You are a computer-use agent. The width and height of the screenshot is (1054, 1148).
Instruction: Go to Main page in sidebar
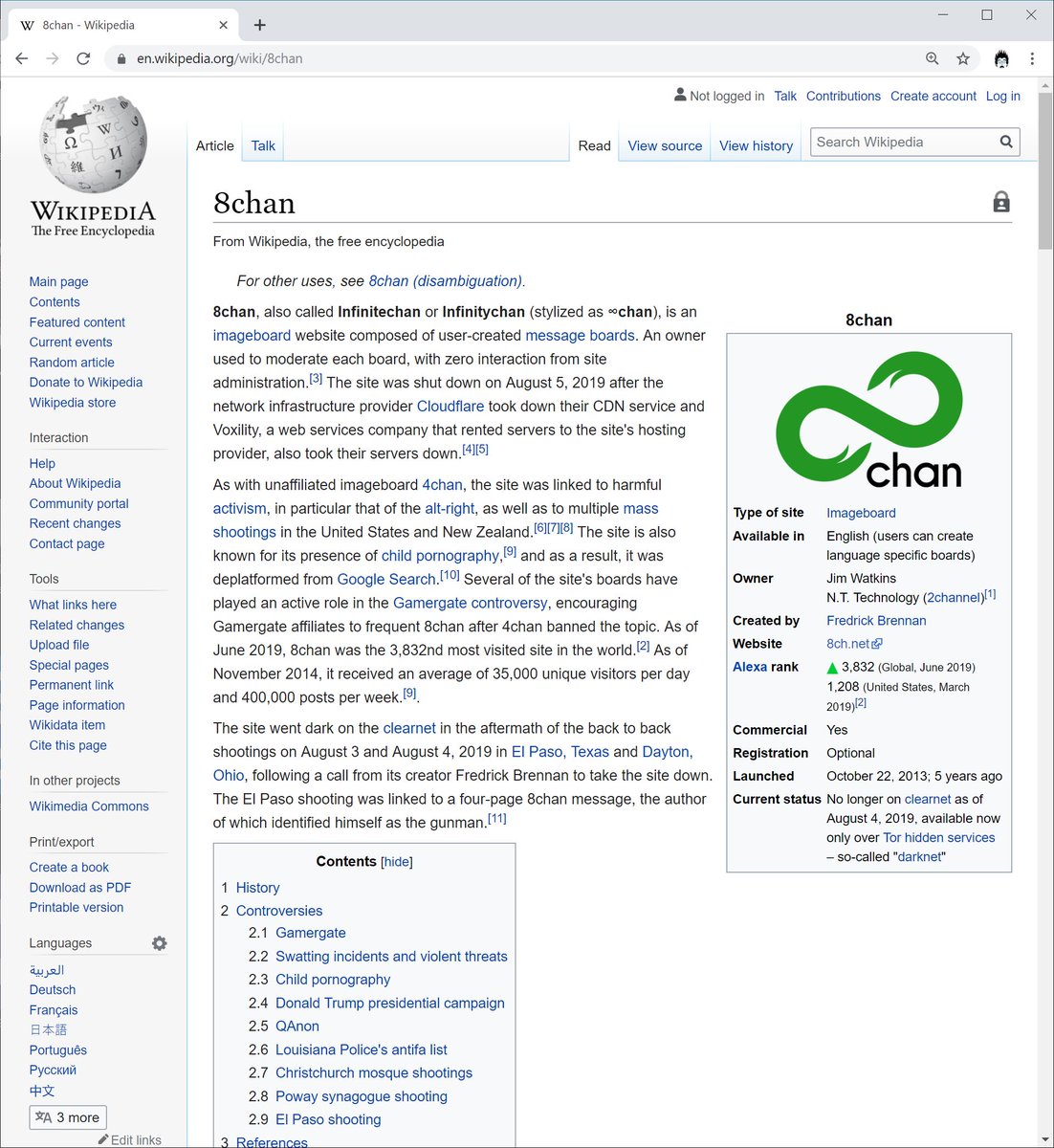point(58,281)
